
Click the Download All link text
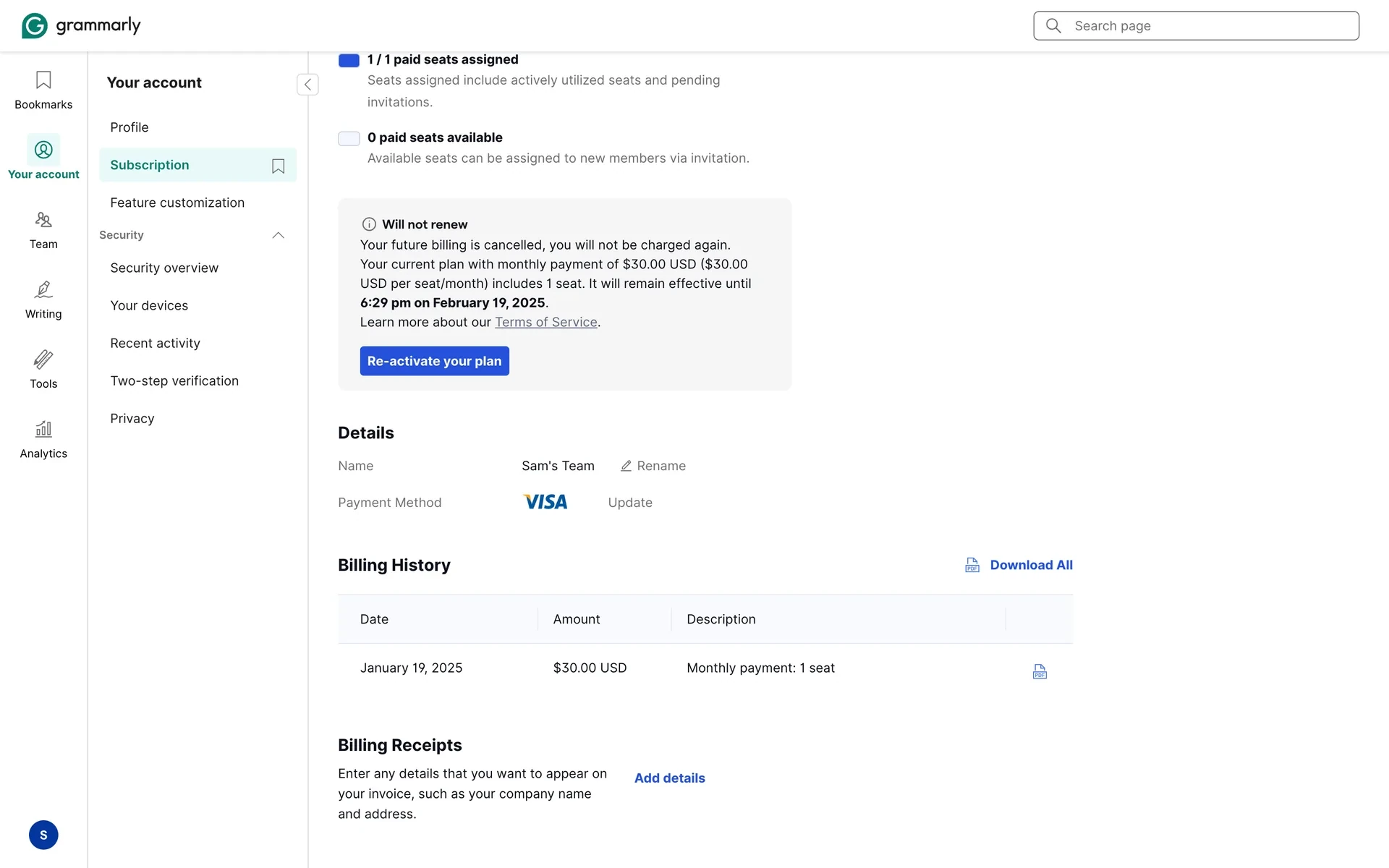click(x=1032, y=565)
